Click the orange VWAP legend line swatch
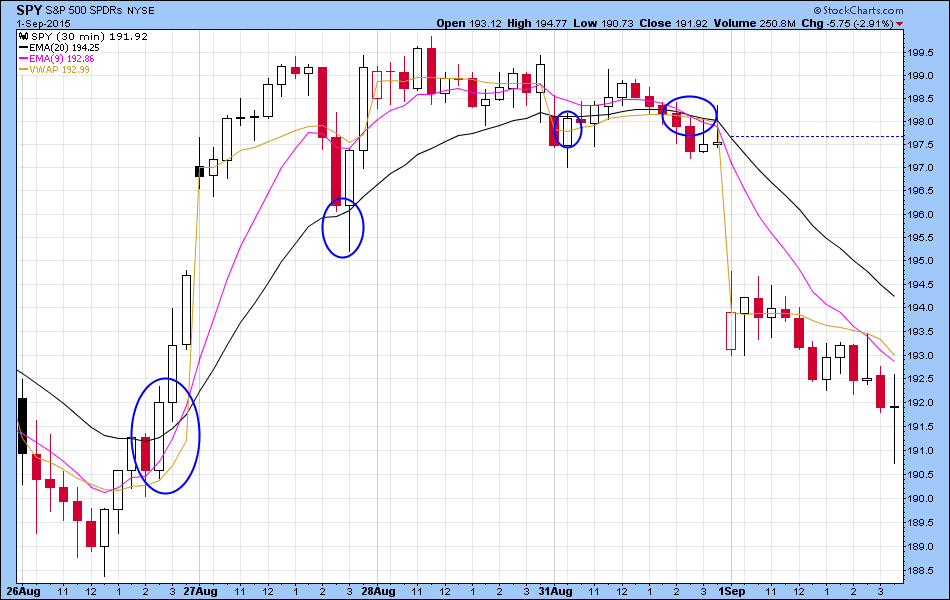The width and height of the screenshot is (950, 600). pyautogui.click(x=24, y=70)
